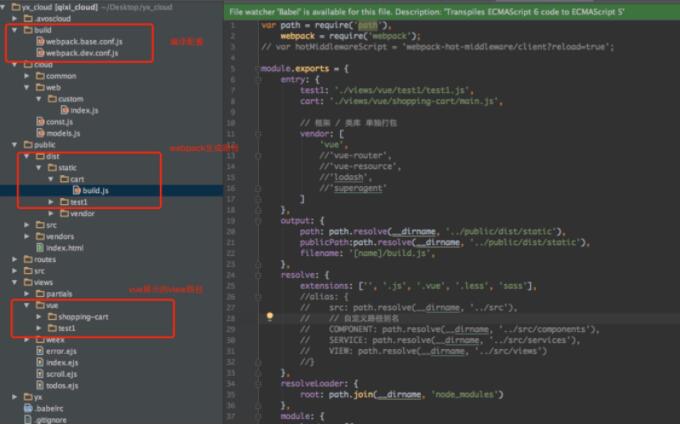Fold the resolveLoader block in the gutter
This screenshot has width=680, height=425.
click(x=258, y=383)
